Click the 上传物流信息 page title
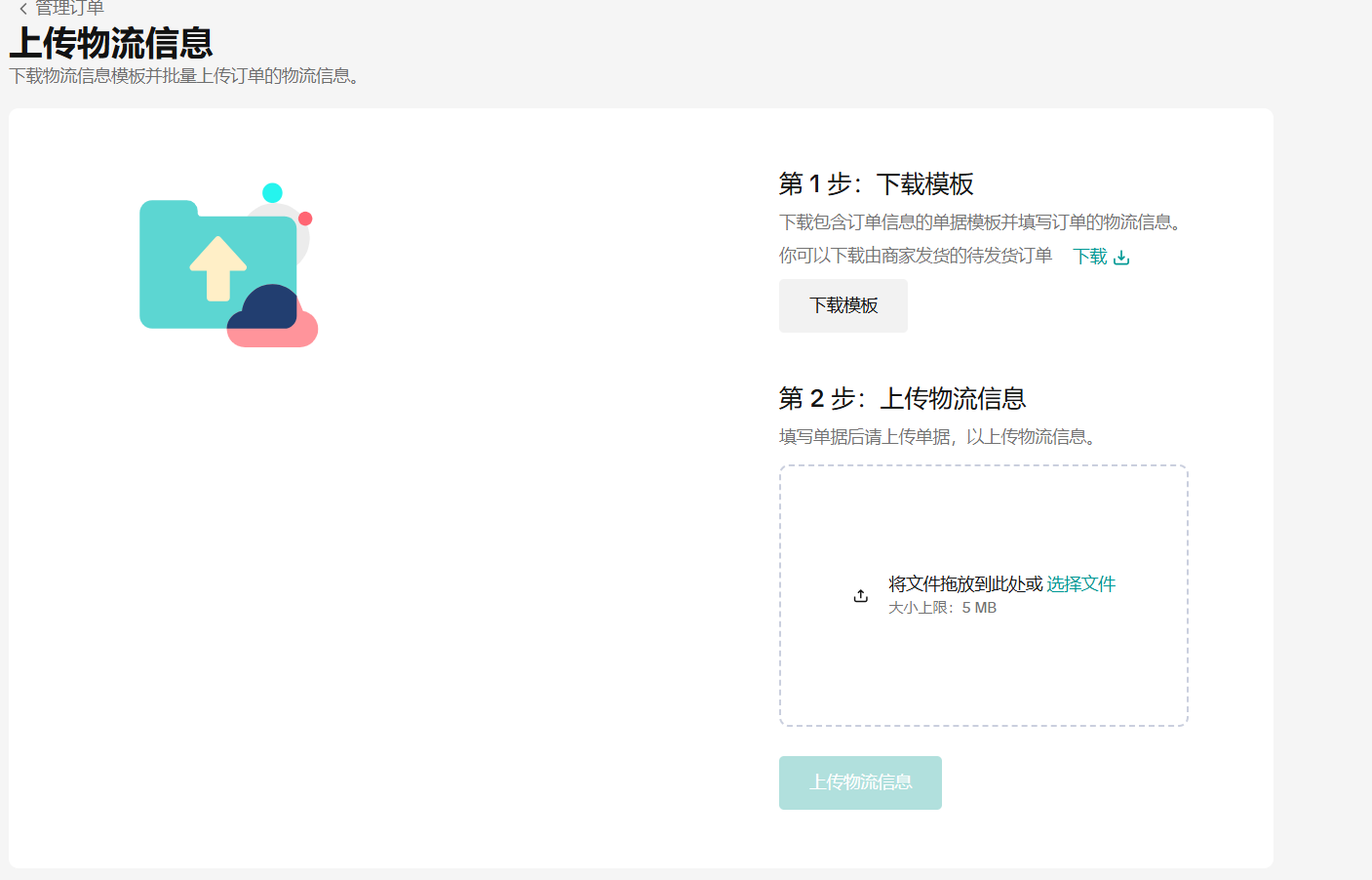 click(111, 43)
